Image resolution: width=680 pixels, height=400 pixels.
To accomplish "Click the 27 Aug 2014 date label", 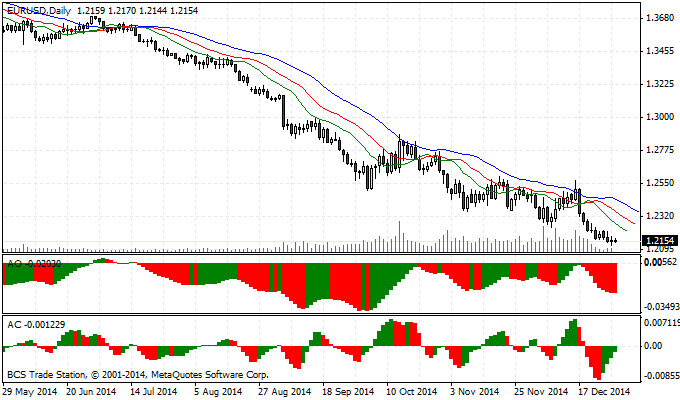I will pos(284,392).
